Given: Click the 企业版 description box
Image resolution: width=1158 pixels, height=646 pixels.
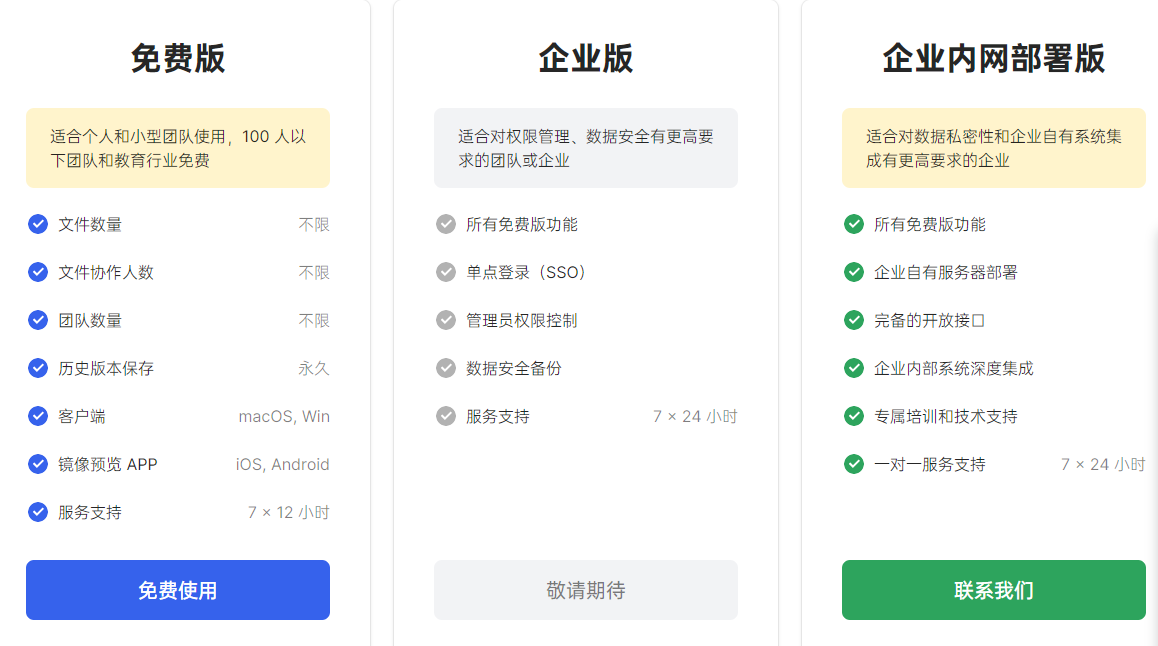Looking at the screenshot, I should coord(585,145).
